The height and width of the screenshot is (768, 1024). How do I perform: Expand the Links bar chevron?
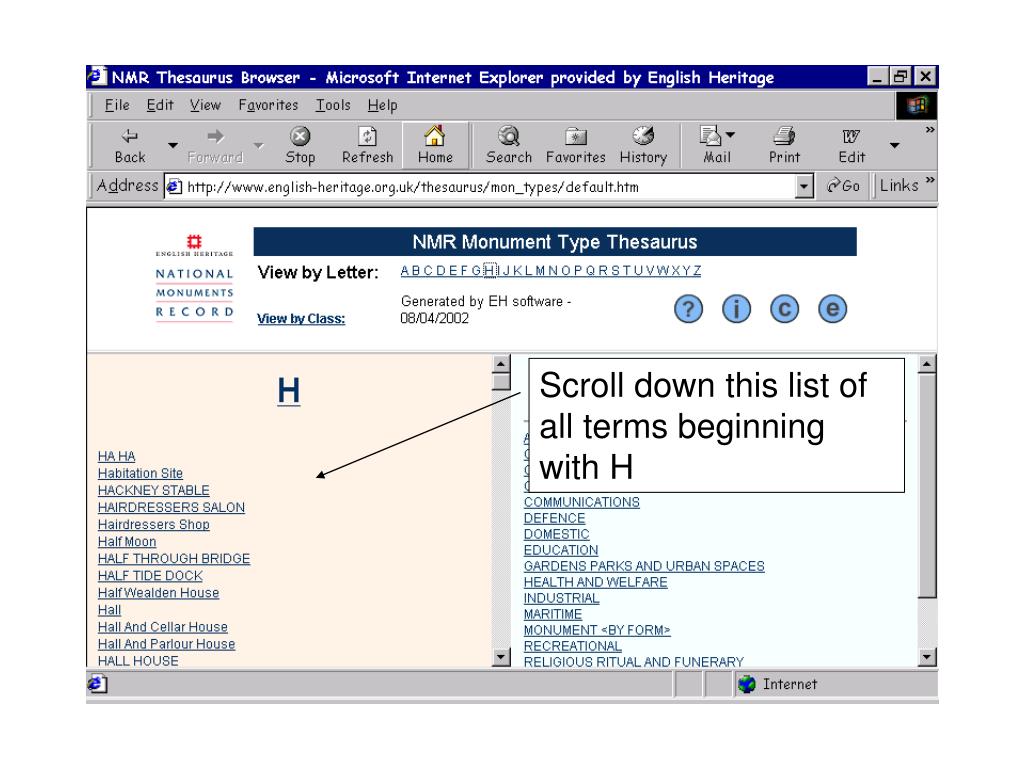(930, 180)
